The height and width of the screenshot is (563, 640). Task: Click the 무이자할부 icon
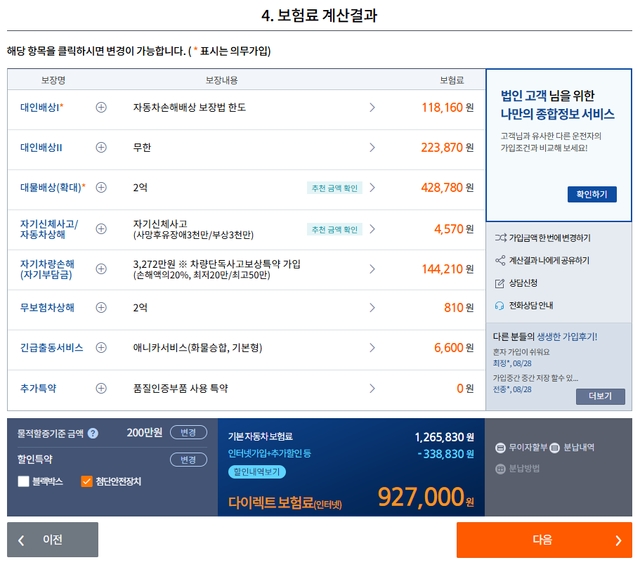pos(500,448)
